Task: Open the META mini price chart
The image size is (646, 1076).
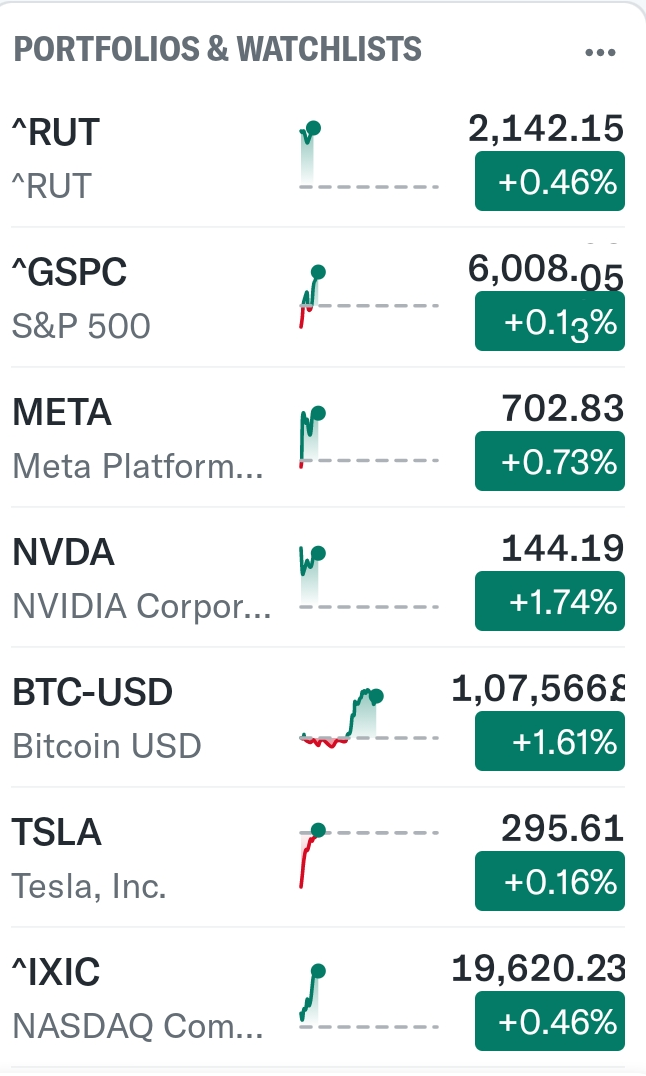Action: pyautogui.click(x=368, y=437)
